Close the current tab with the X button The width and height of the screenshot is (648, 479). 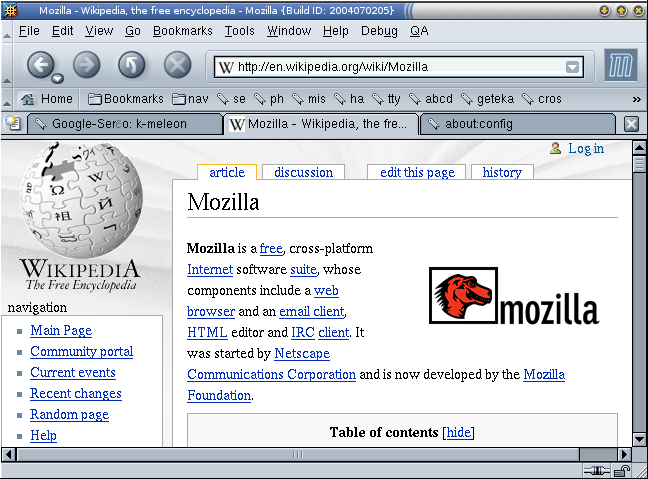631,124
